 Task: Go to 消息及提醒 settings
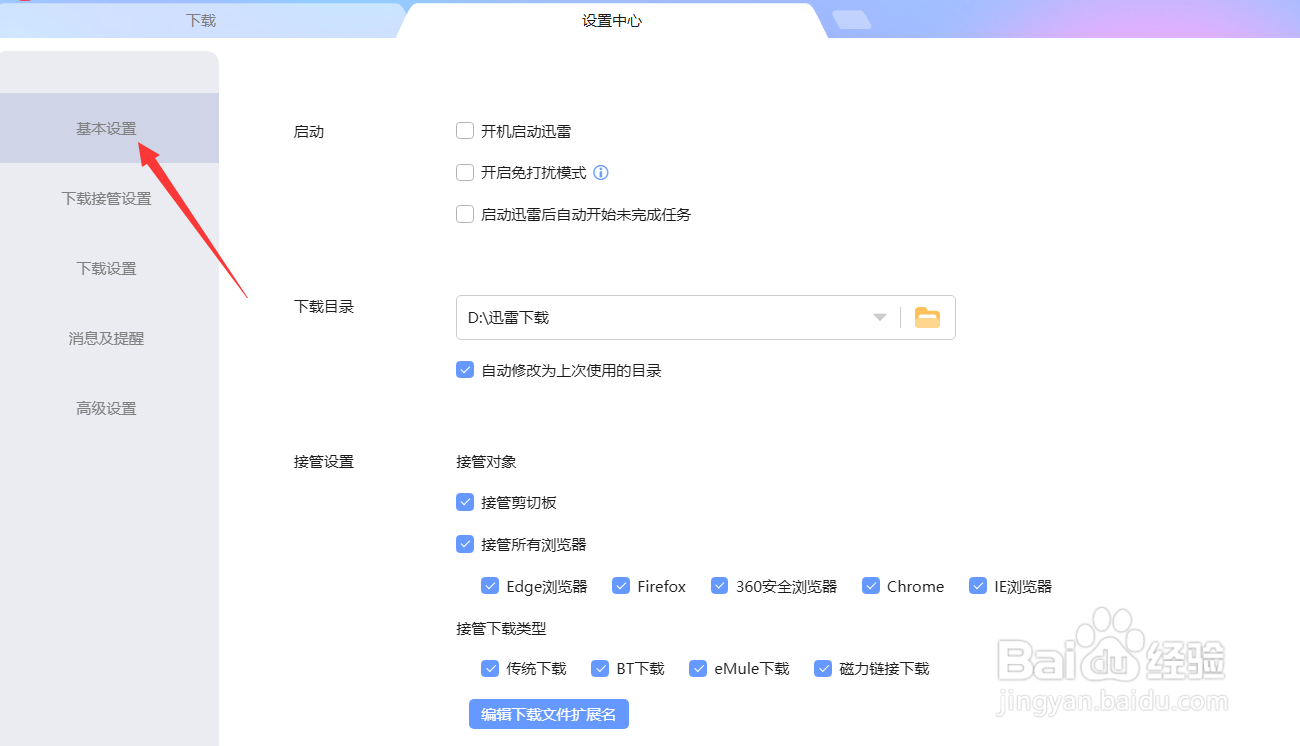[x=106, y=338]
